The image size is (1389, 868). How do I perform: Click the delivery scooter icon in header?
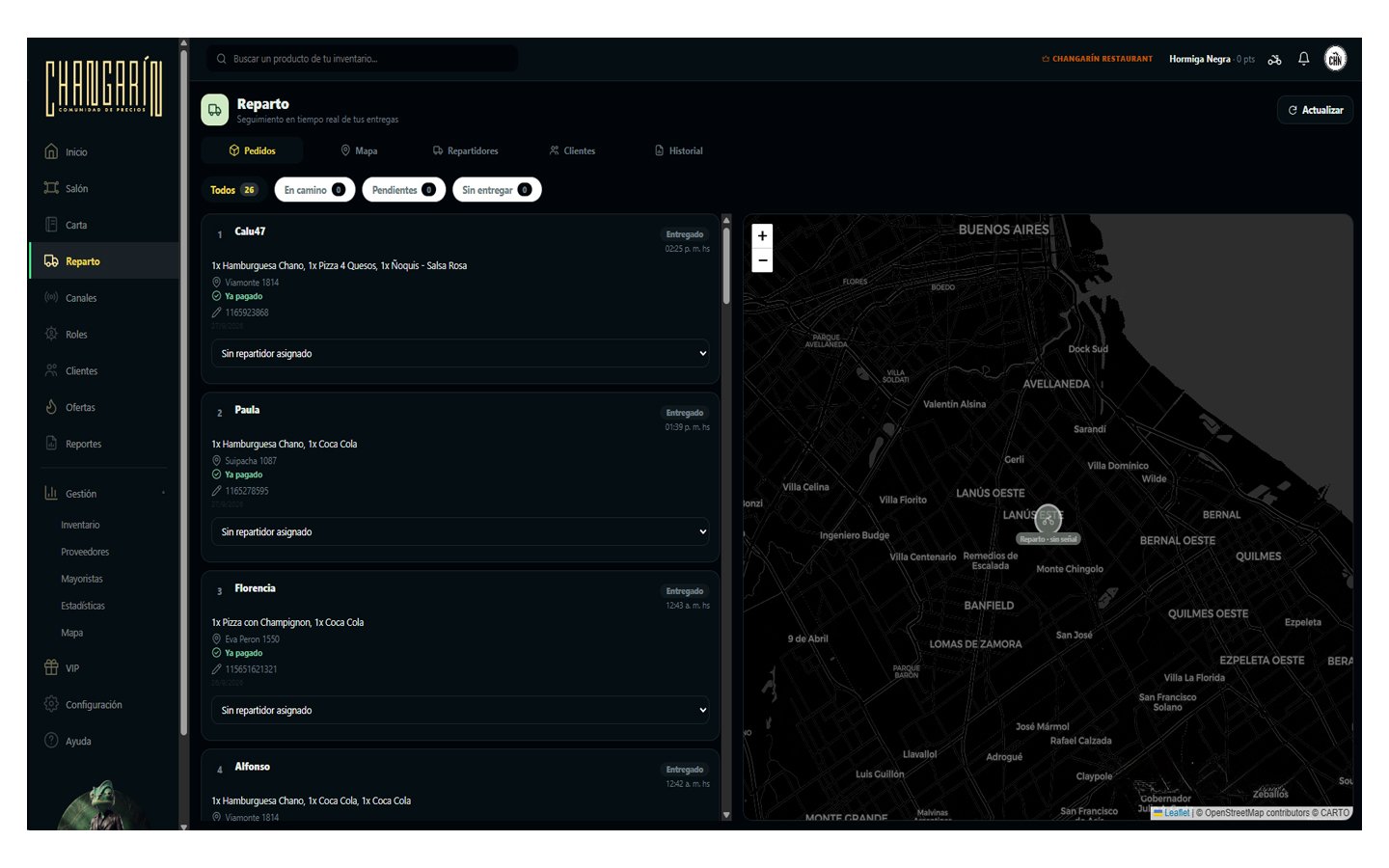click(1274, 59)
